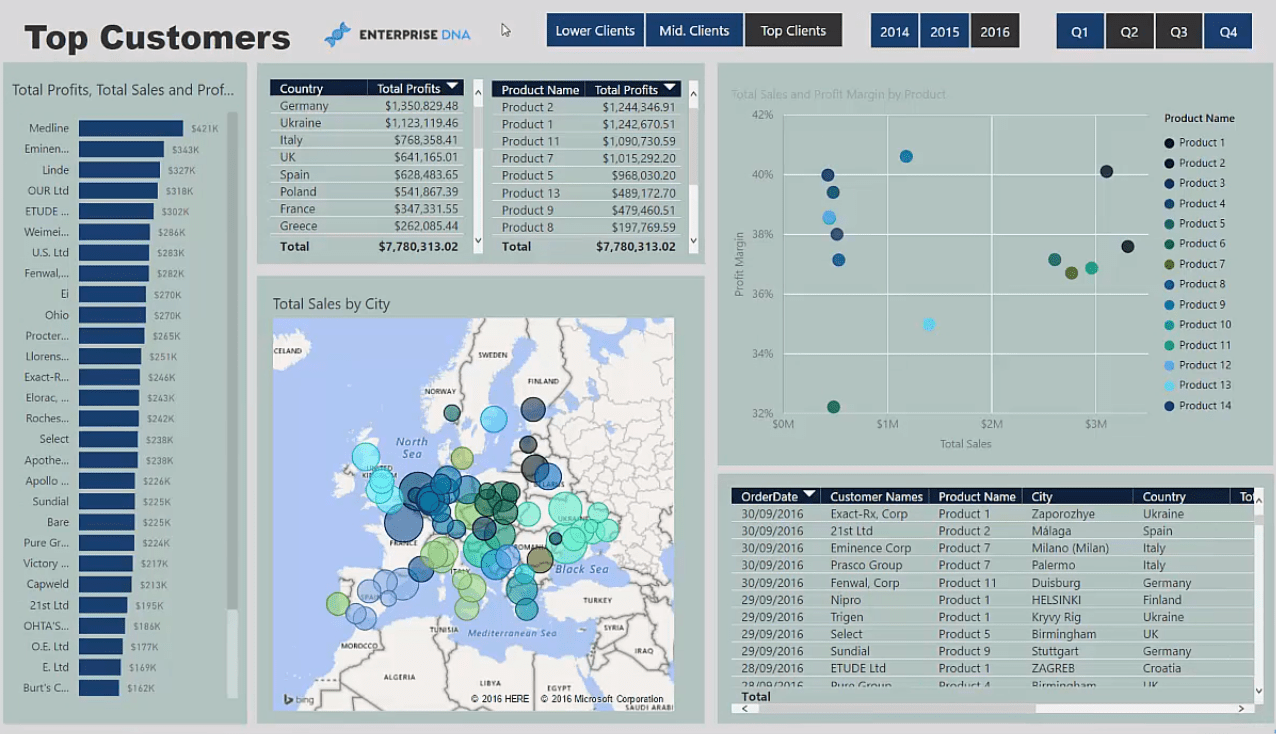The height and width of the screenshot is (734, 1276).
Task: Click the Sundial customer bar
Action: click(x=107, y=501)
